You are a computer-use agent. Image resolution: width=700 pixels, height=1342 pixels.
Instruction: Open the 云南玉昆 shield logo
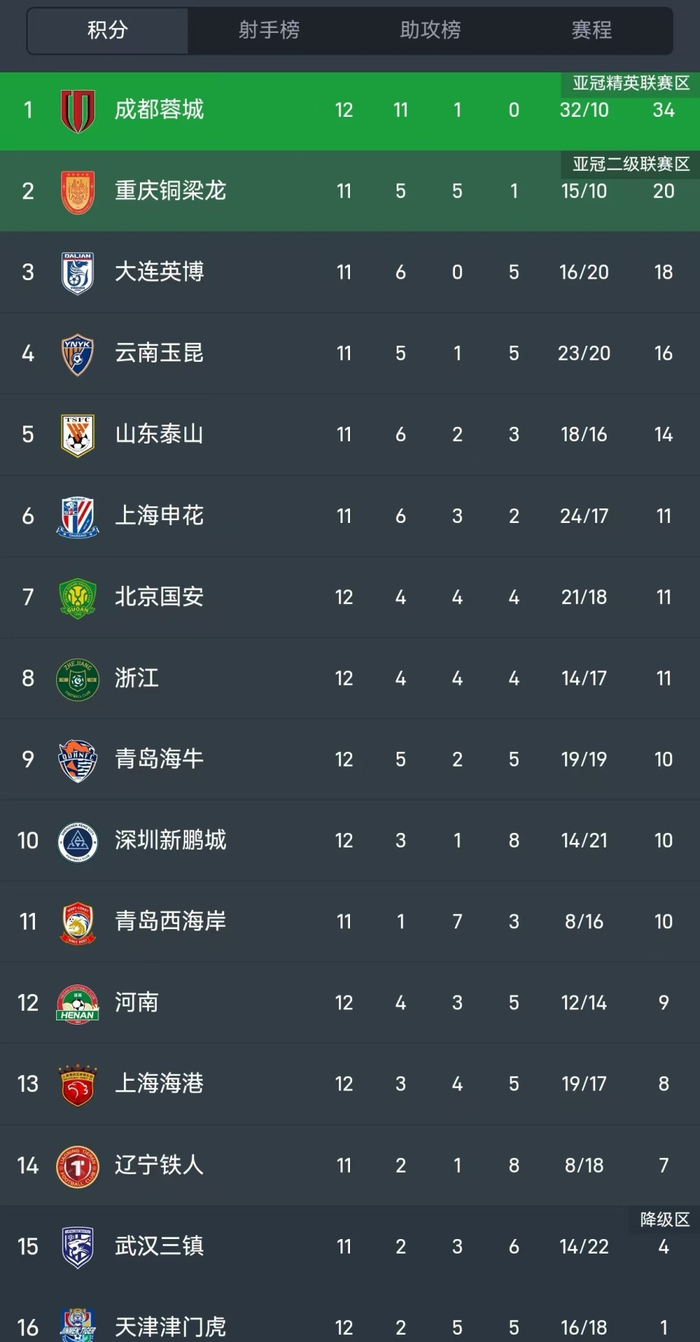77,353
